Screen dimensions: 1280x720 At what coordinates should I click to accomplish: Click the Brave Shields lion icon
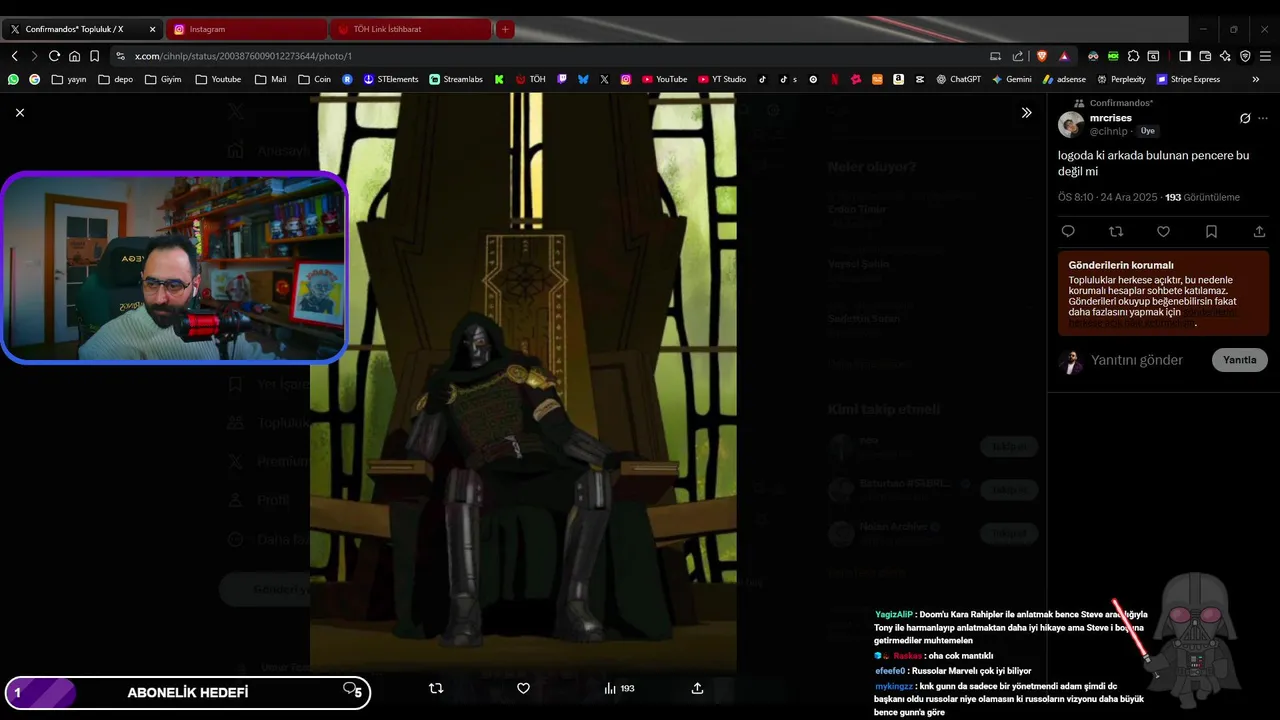pos(1042,56)
